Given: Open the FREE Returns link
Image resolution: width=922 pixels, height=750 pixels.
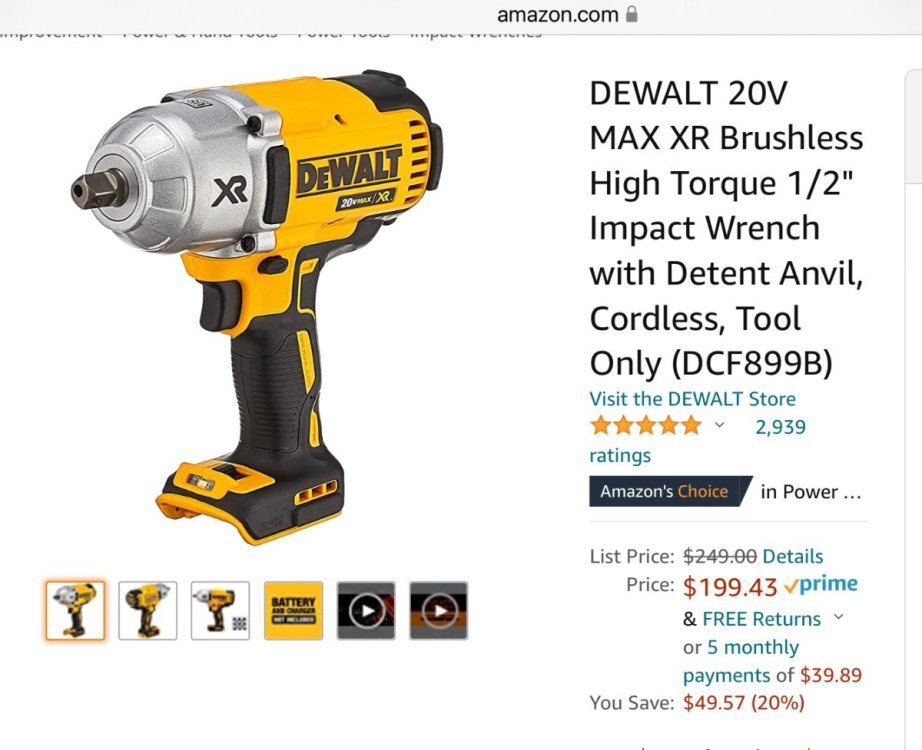Looking at the screenshot, I should point(761,619).
